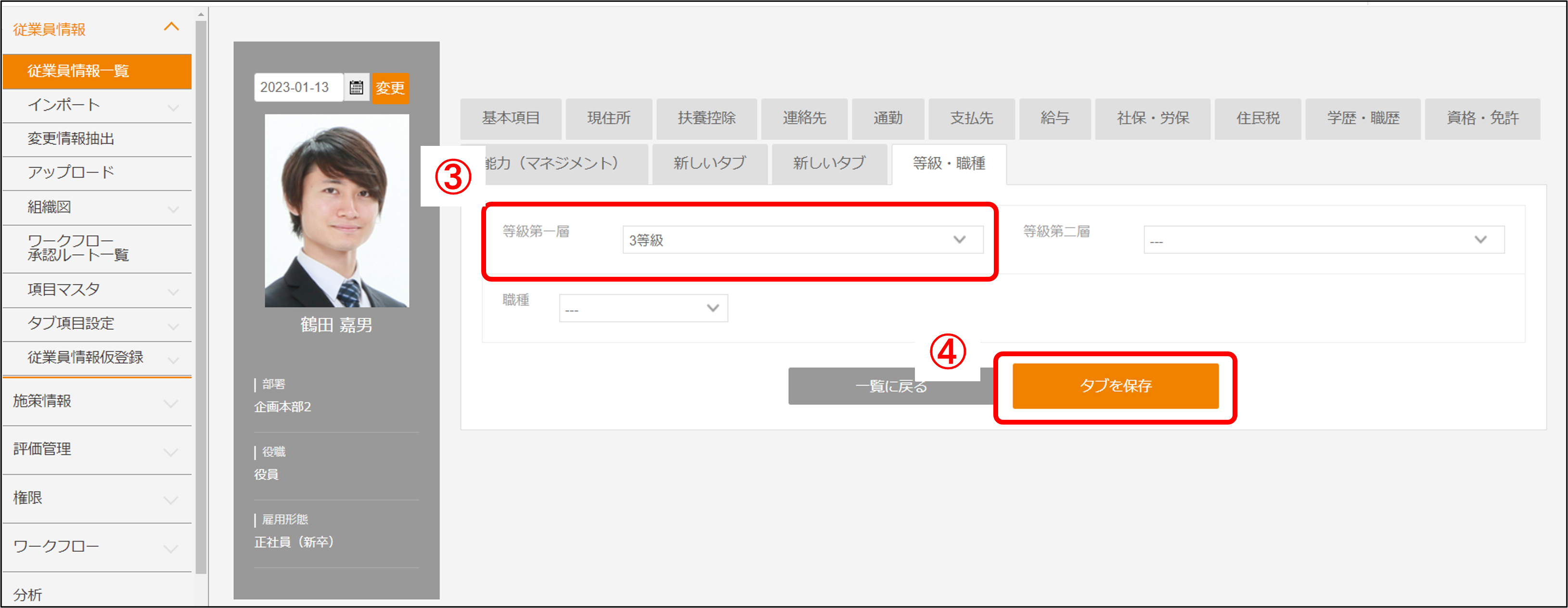Switch to the 基本項目 tab
This screenshot has width=1568, height=608.
[510, 118]
